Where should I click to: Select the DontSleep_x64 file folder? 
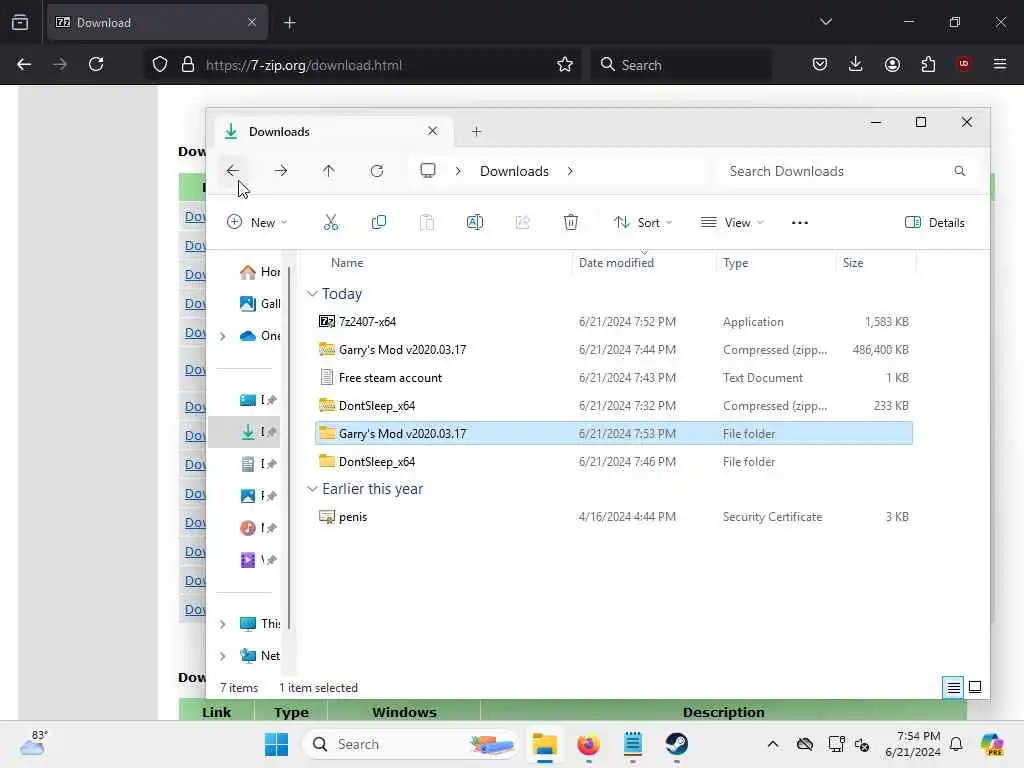pyautogui.click(x=614, y=462)
